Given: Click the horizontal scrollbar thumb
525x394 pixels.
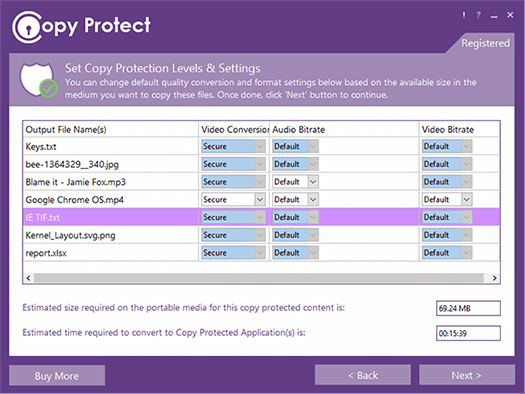Looking at the screenshot, I should coord(259,278).
